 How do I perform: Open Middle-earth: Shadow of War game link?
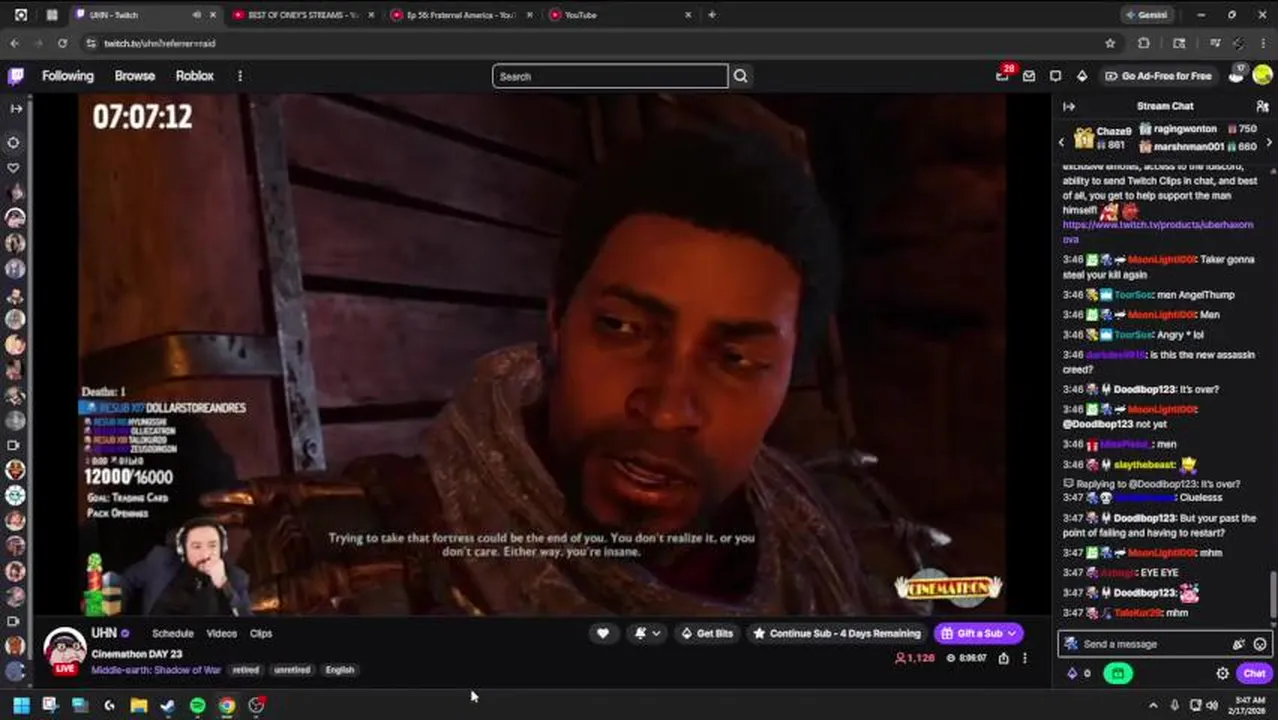click(x=156, y=670)
